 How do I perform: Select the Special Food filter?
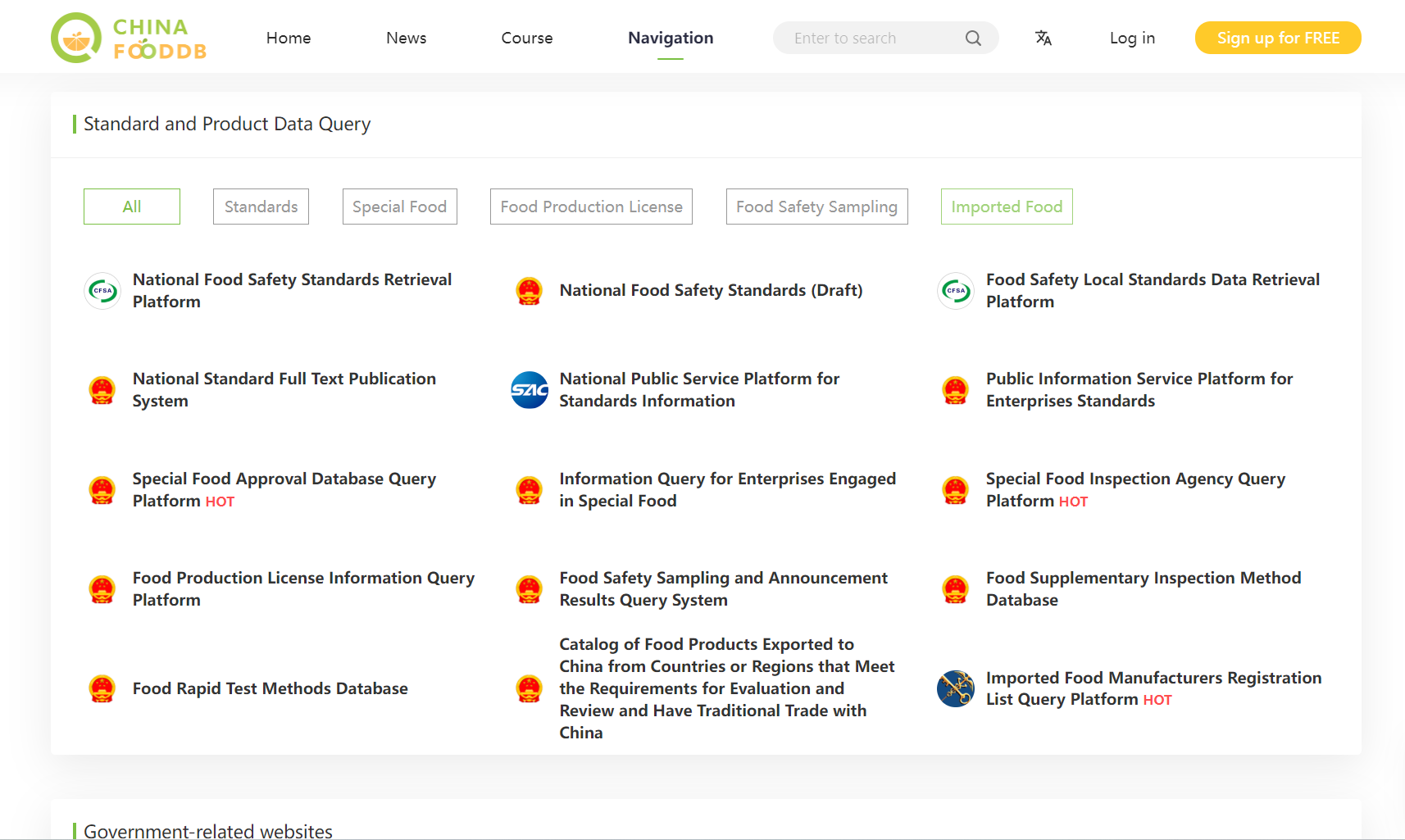(399, 207)
